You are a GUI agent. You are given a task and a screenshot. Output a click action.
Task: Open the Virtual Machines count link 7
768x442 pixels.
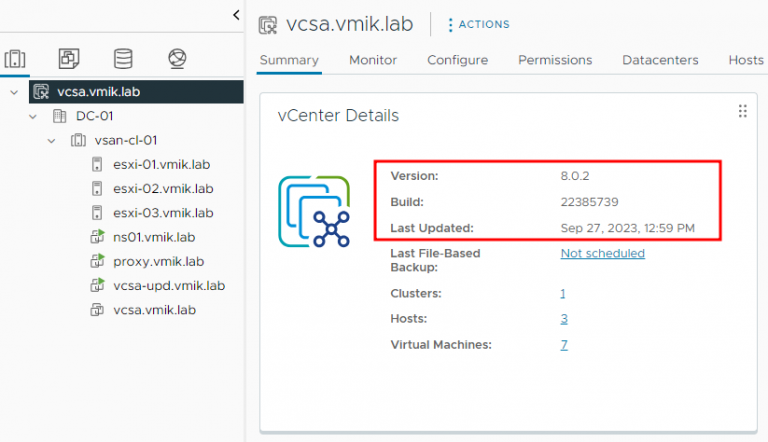pyautogui.click(x=564, y=345)
